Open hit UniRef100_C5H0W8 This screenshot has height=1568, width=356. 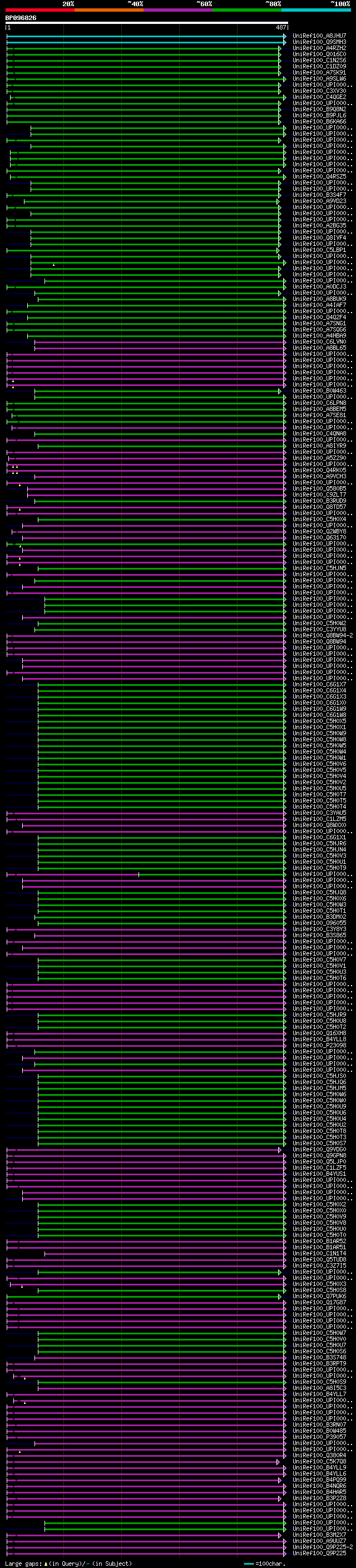click(319, 740)
